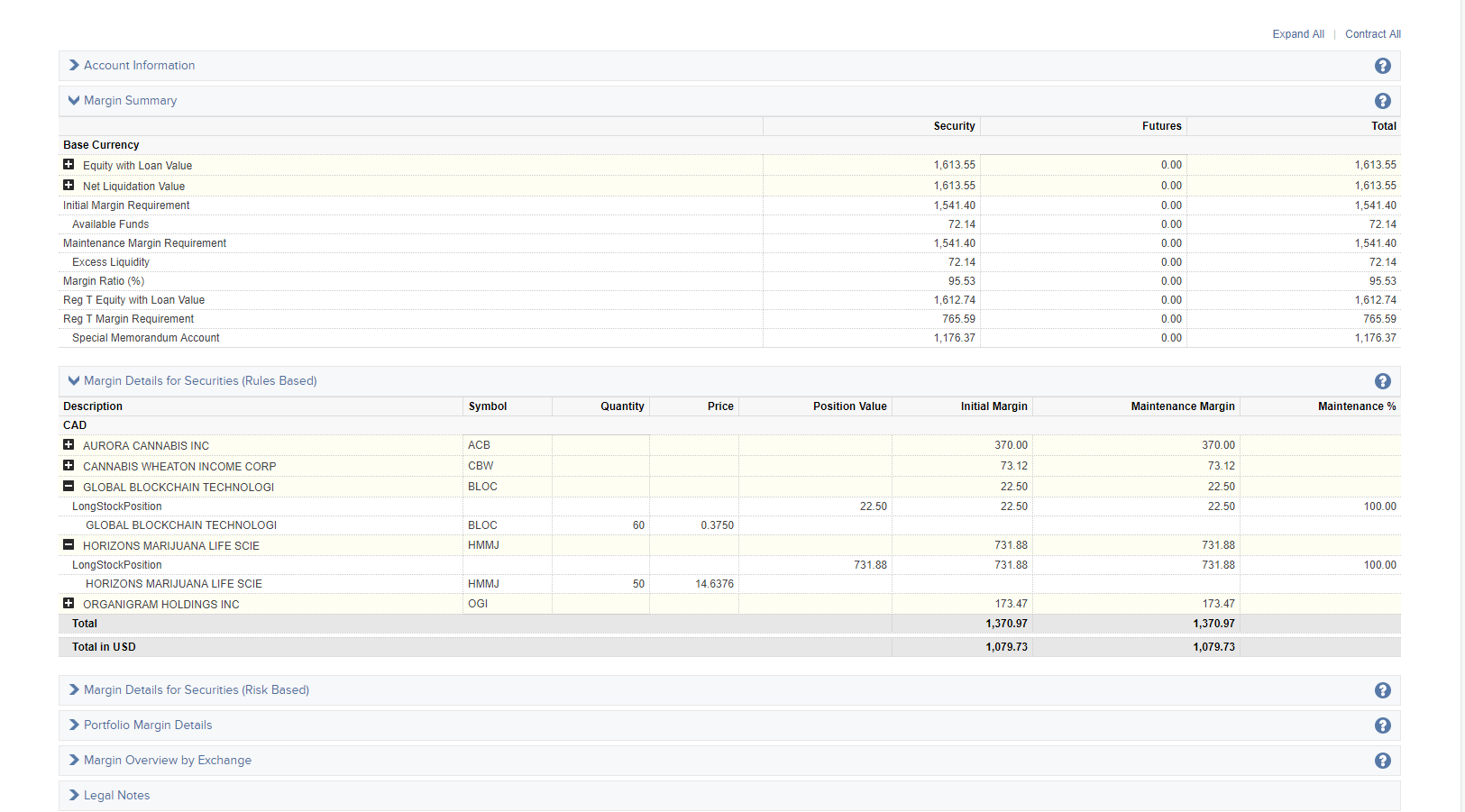
Task: Select the Security column header
Action: tap(954, 126)
